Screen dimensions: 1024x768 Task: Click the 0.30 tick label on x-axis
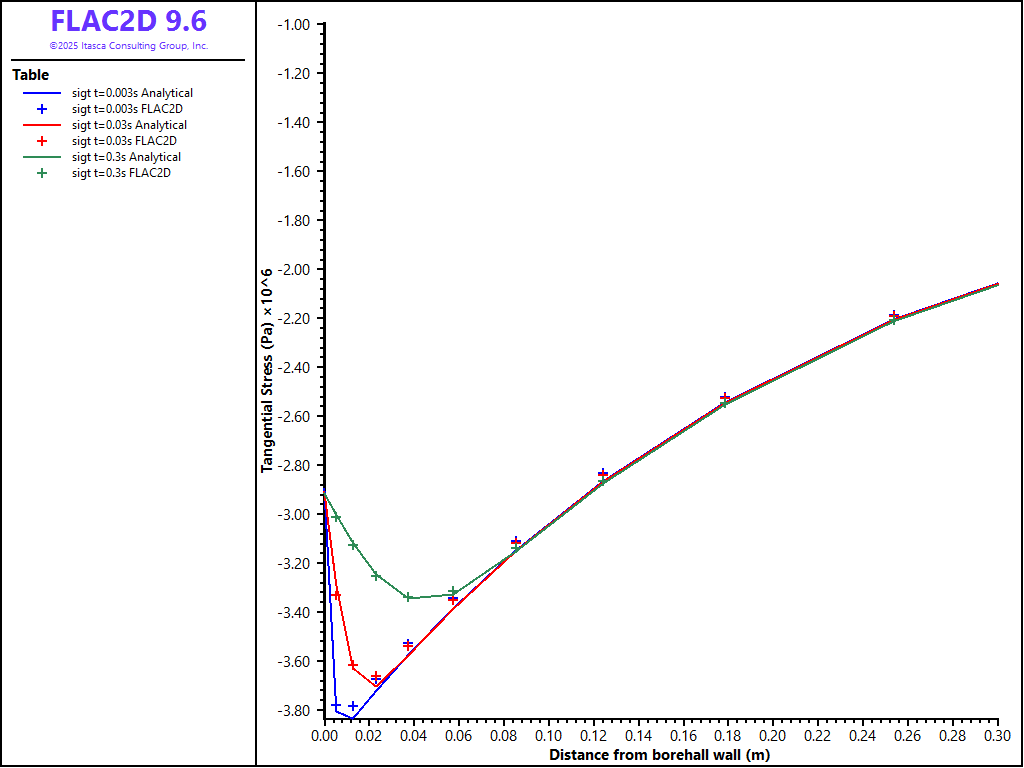pos(997,737)
